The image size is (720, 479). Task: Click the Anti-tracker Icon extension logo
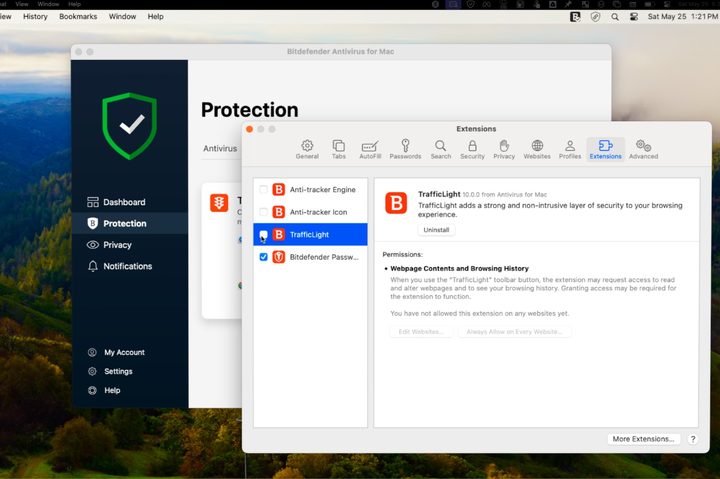point(279,212)
